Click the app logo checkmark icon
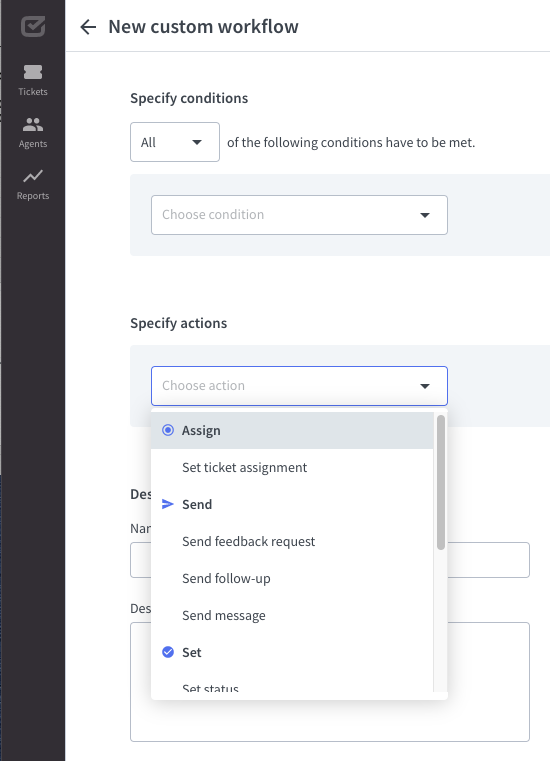550x761 pixels. click(33, 26)
